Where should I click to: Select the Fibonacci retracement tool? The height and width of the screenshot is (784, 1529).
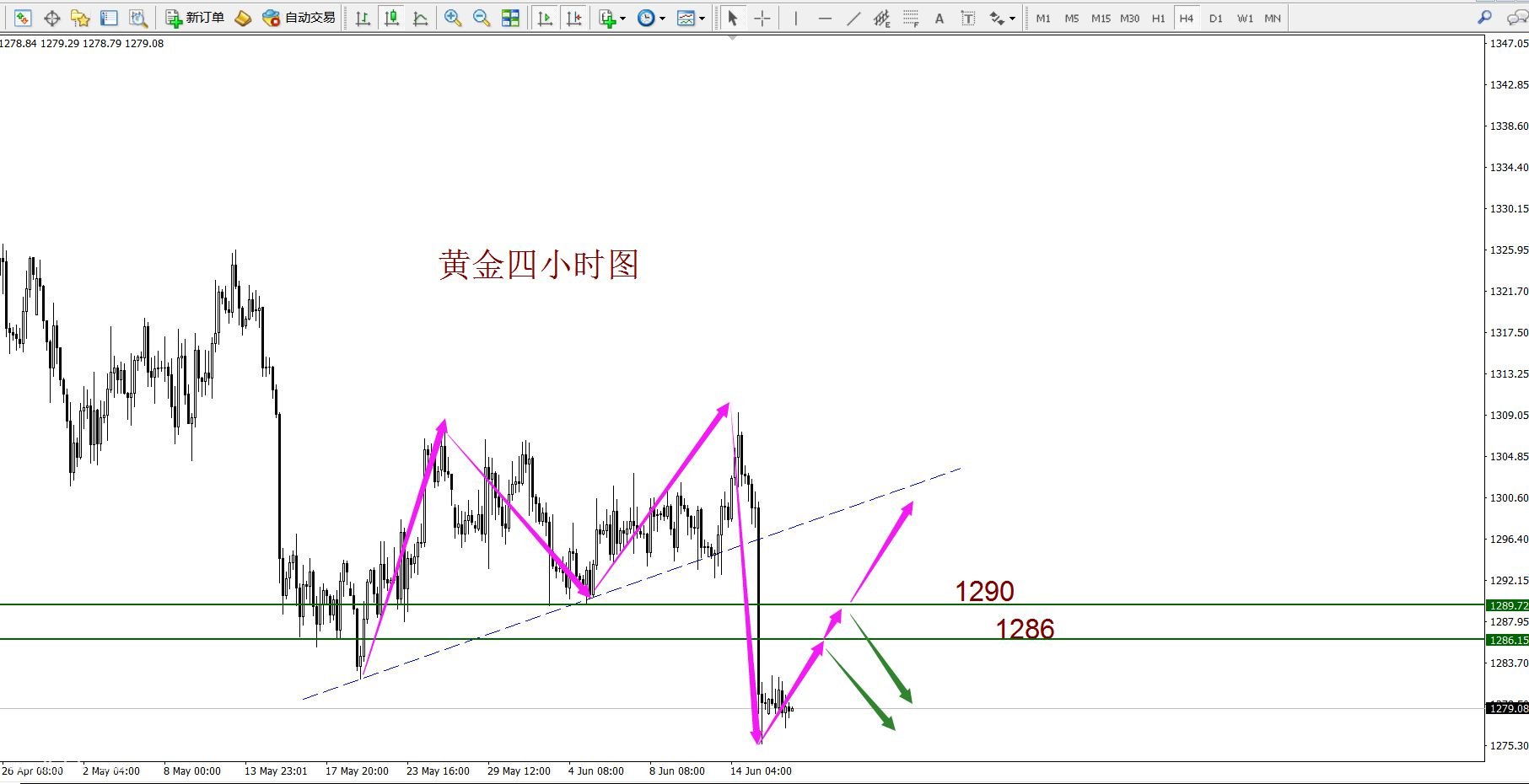tap(911, 18)
